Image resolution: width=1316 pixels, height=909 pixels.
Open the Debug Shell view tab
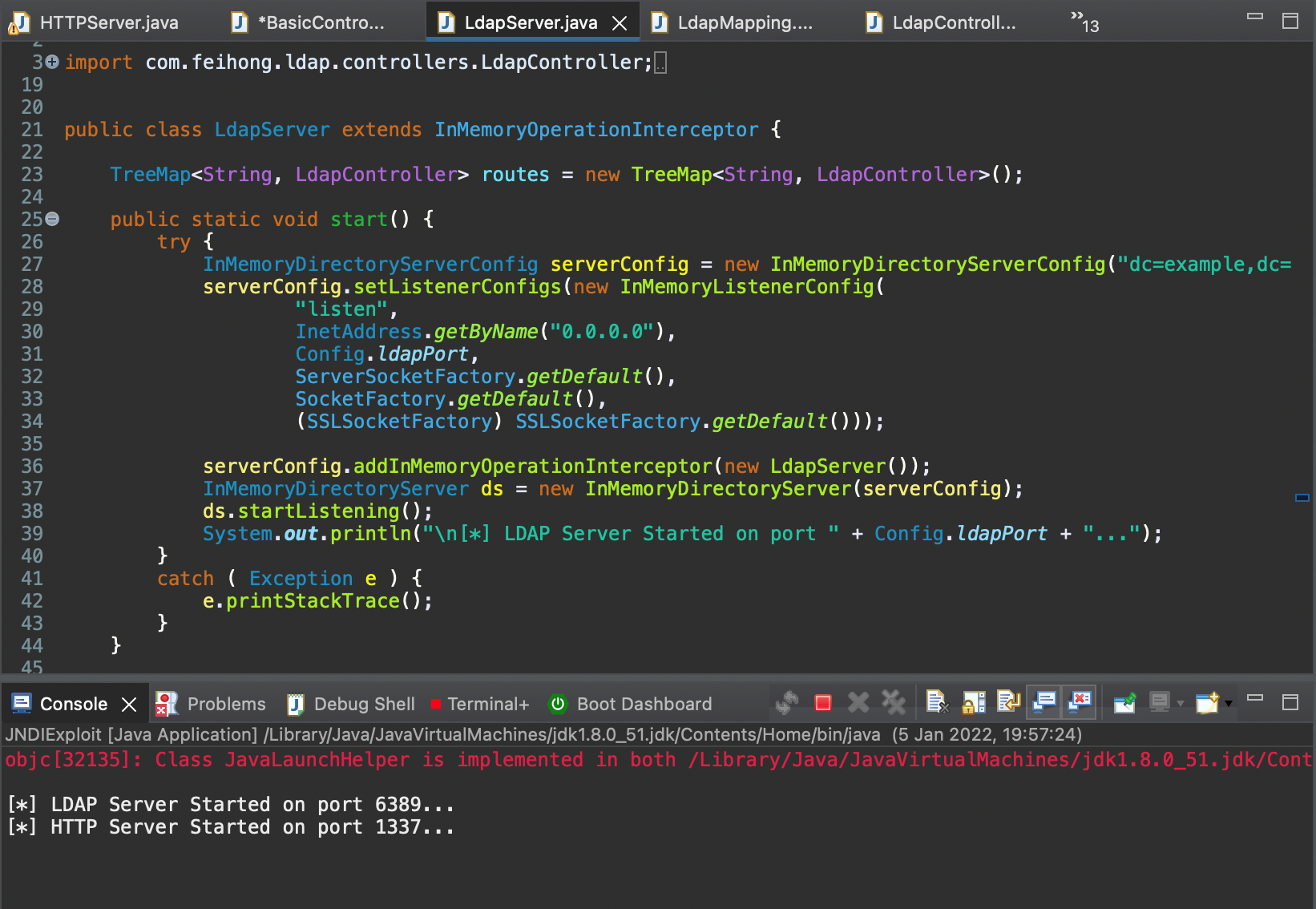351,704
